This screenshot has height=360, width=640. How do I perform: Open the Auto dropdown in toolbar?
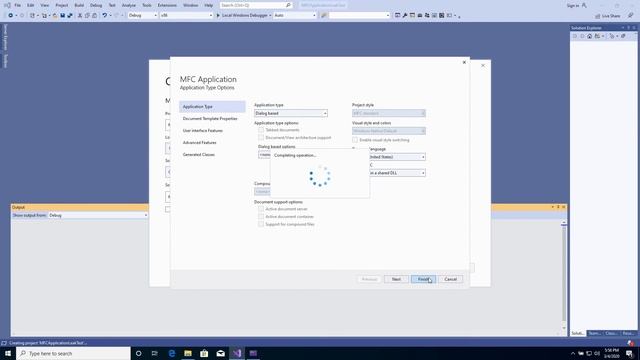coord(294,16)
